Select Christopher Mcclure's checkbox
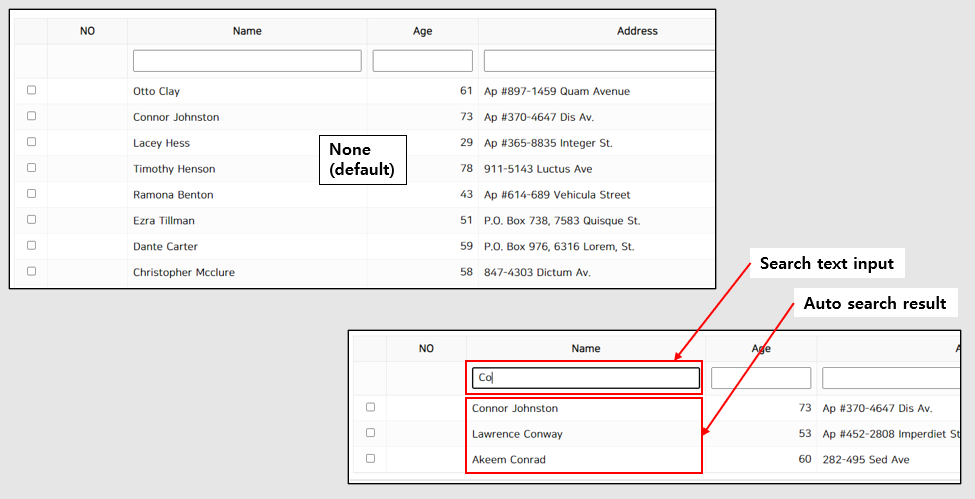The width and height of the screenshot is (975, 499). (31, 272)
